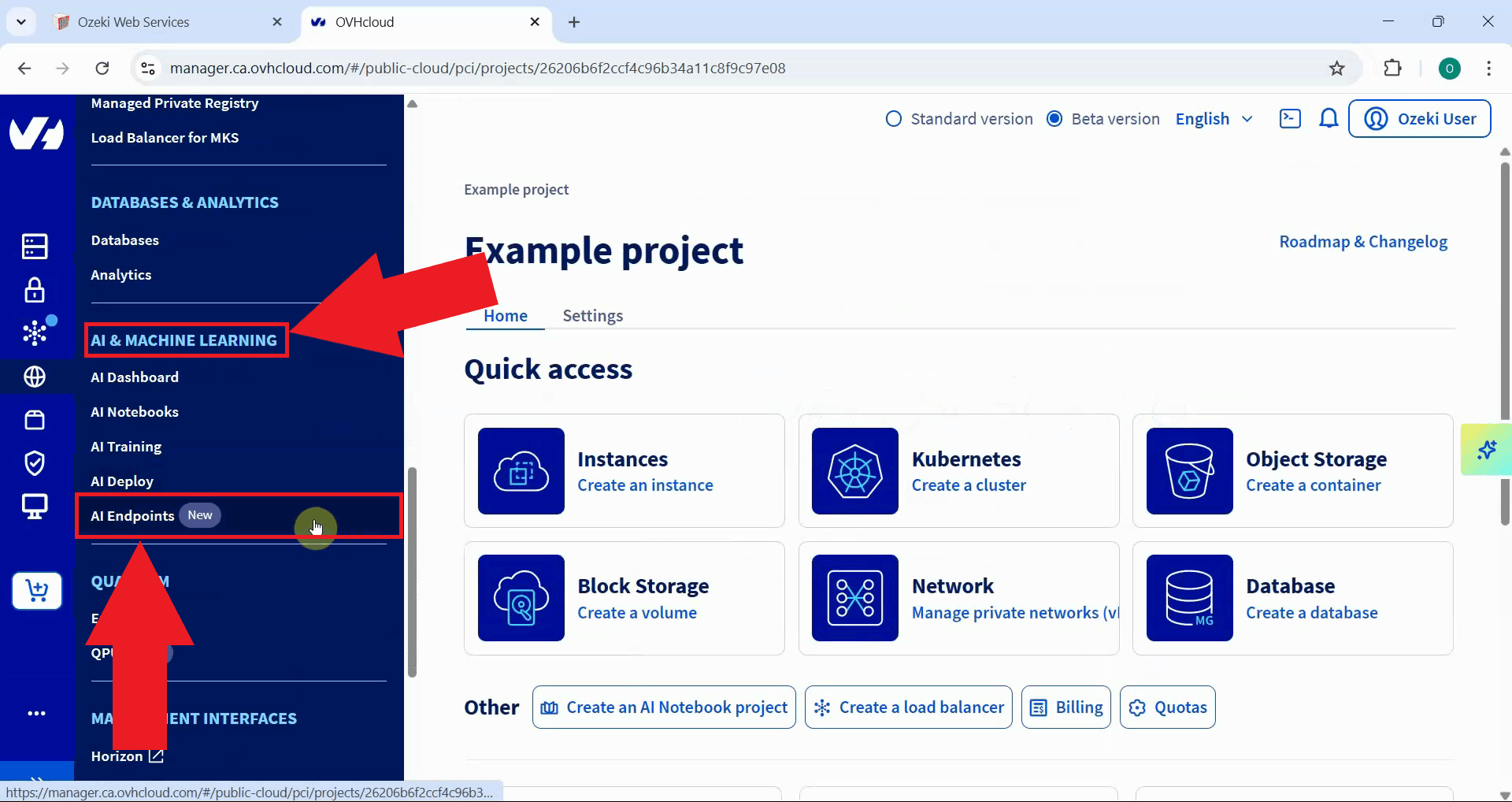Open the Ozeki User account menu

pos(1419,119)
